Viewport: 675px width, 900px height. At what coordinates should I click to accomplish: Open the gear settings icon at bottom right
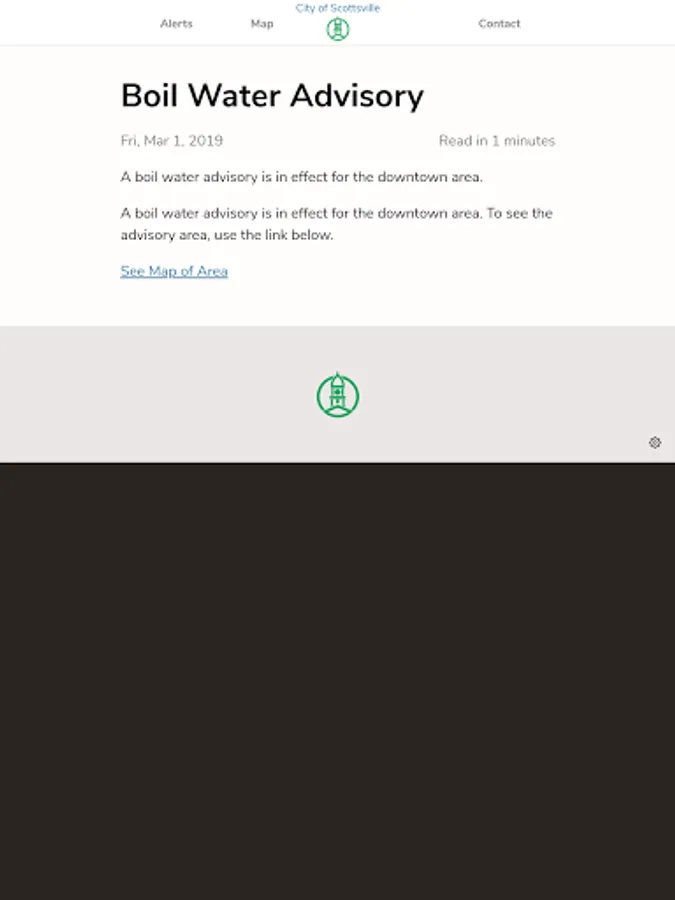(x=655, y=442)
